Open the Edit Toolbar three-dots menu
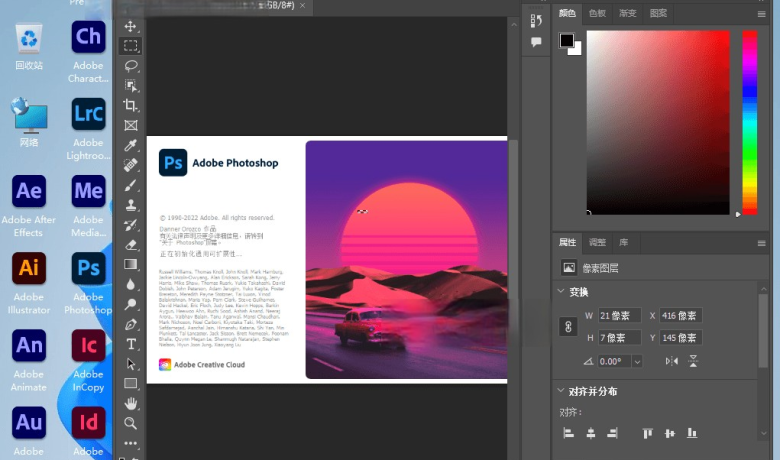Screen dimensions: 780x460 (x=131, y=443)
